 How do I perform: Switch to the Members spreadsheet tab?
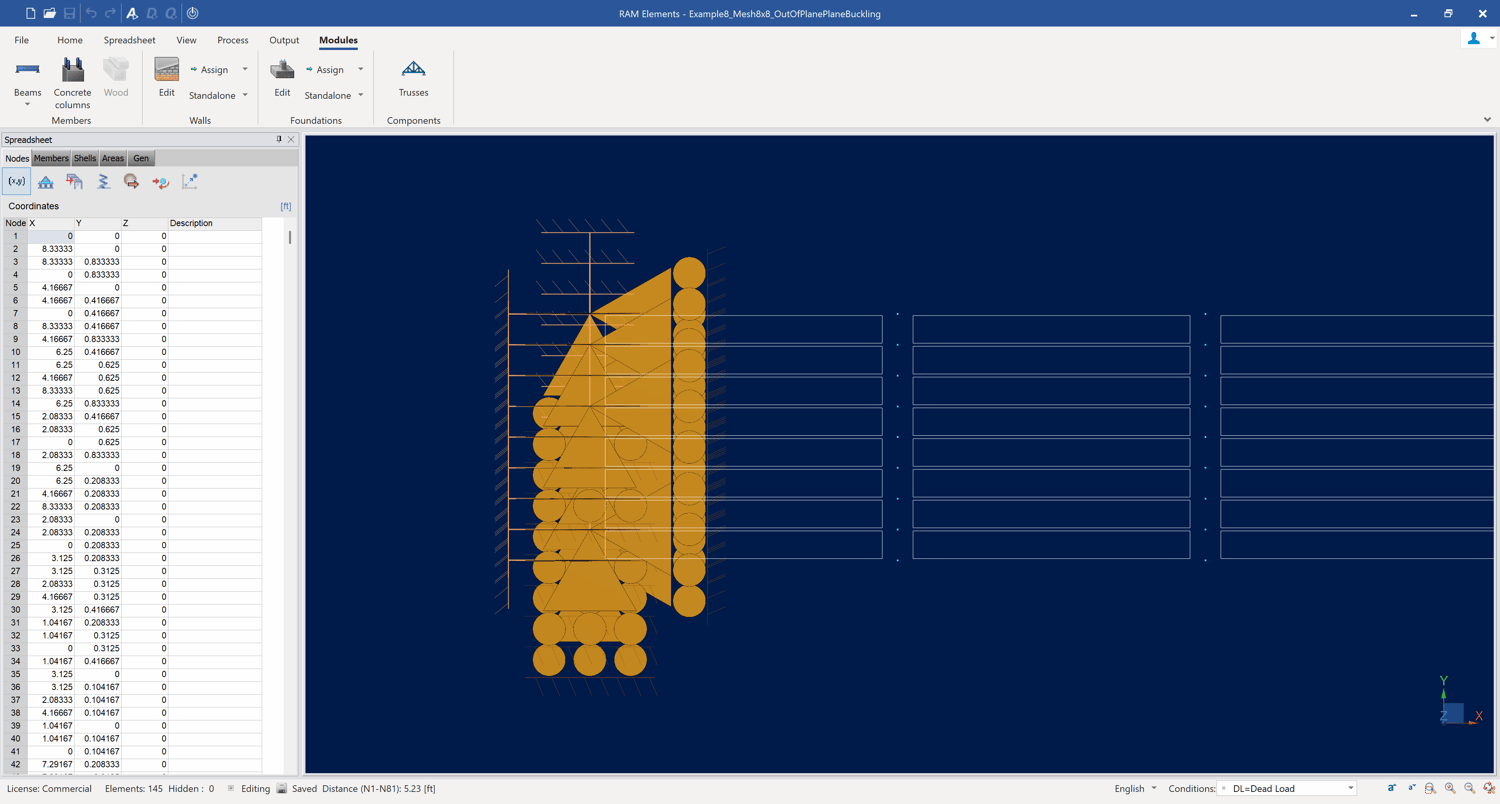click(51, 158)
